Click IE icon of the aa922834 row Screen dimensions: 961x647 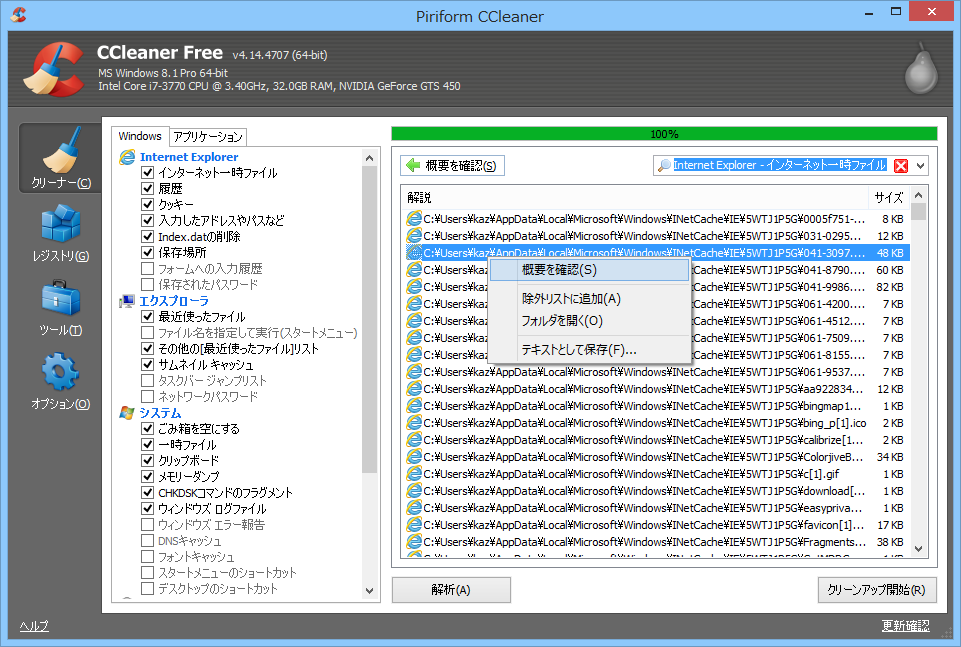tap(414, 389)
